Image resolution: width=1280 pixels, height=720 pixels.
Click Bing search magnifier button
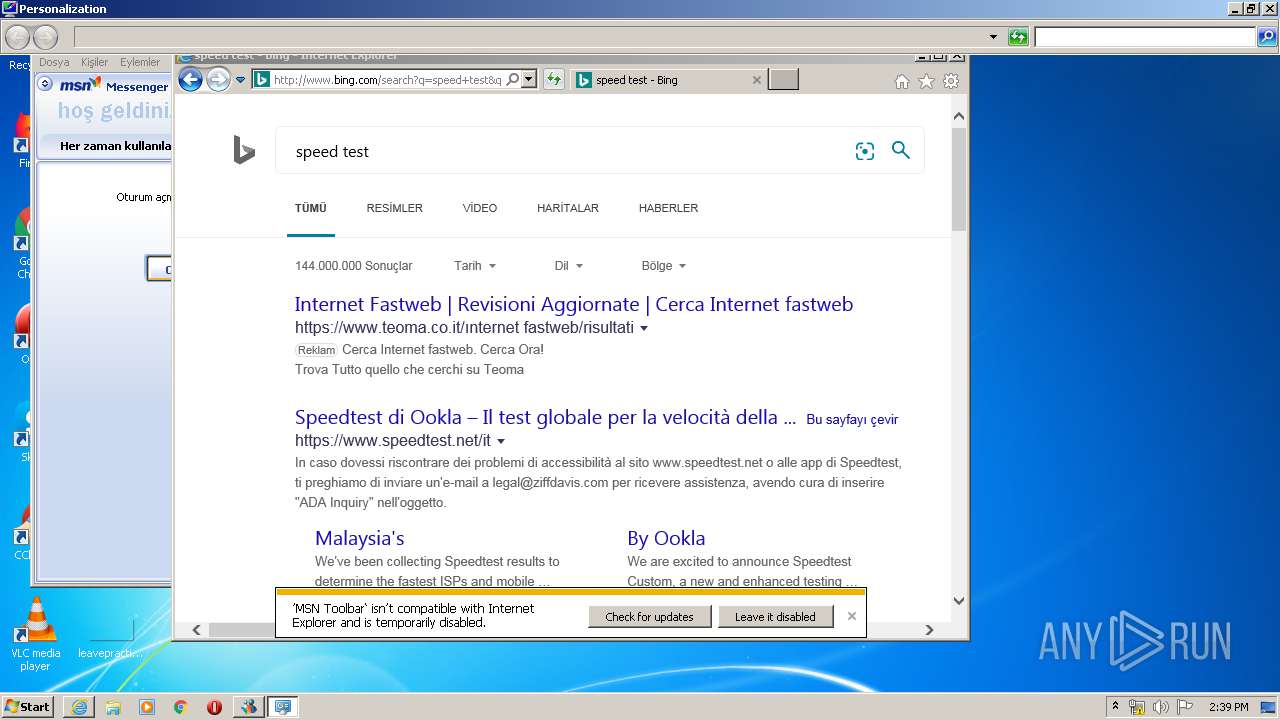[x=901, y=151]
